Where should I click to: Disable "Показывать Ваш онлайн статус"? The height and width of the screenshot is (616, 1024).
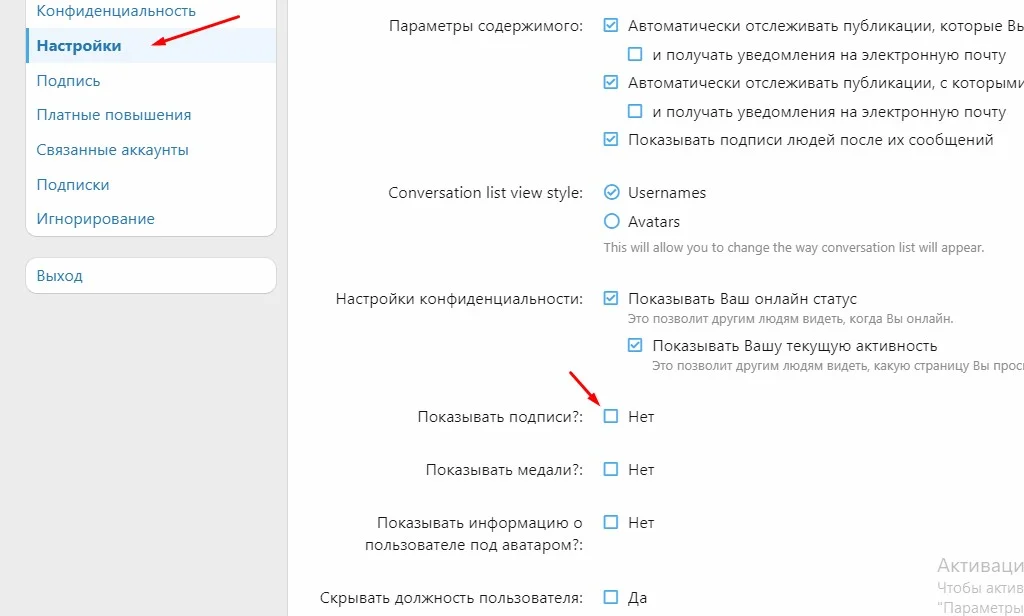coord(611,298)
